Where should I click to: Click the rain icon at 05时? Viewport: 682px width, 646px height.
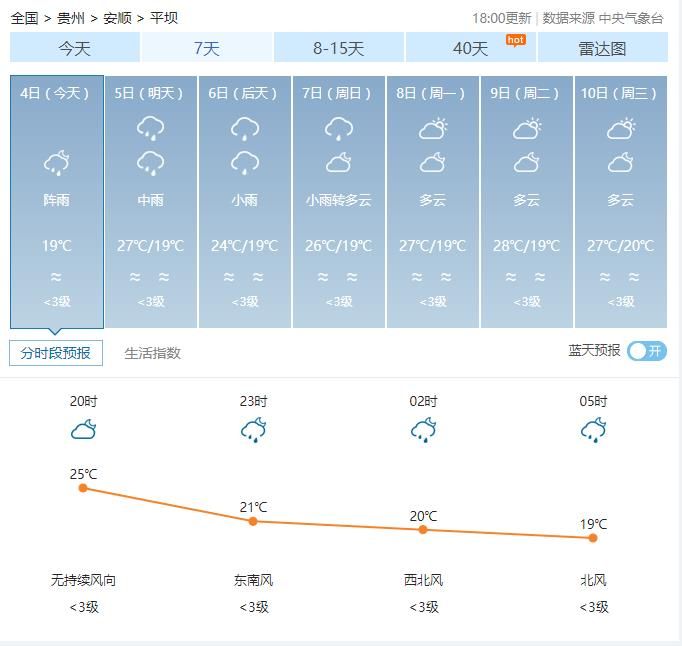tap(593, 430)
